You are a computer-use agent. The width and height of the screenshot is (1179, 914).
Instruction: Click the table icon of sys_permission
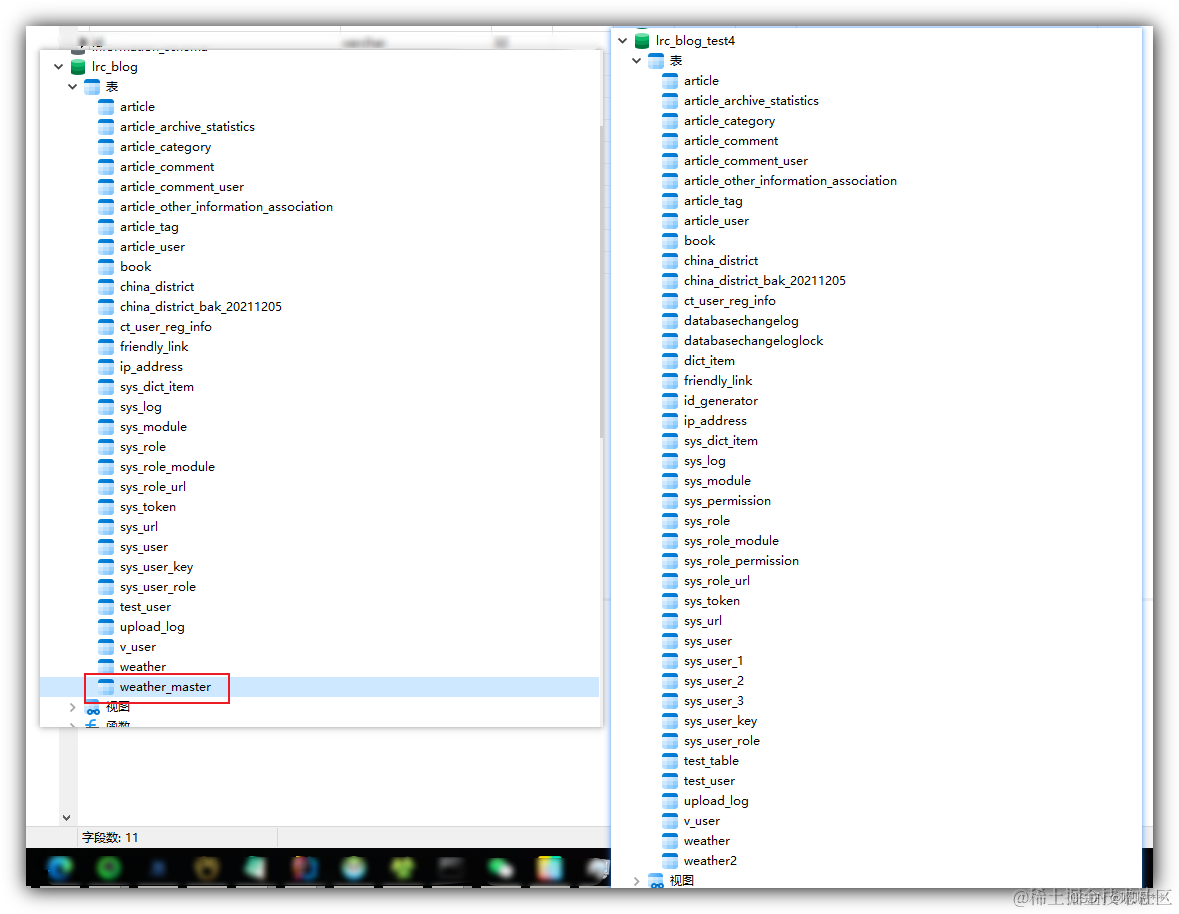670,501
